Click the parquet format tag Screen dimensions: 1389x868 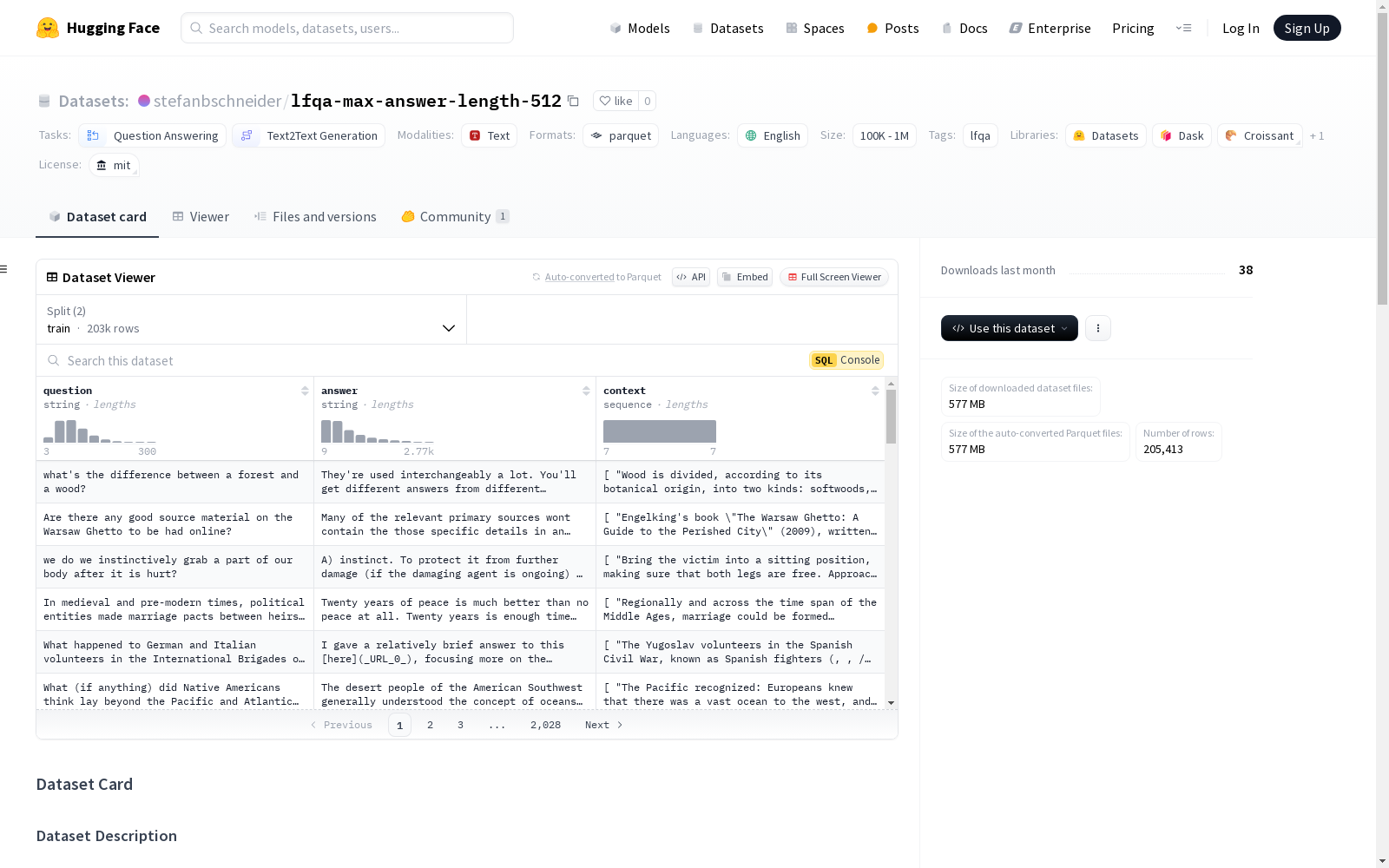coord(621,135)
